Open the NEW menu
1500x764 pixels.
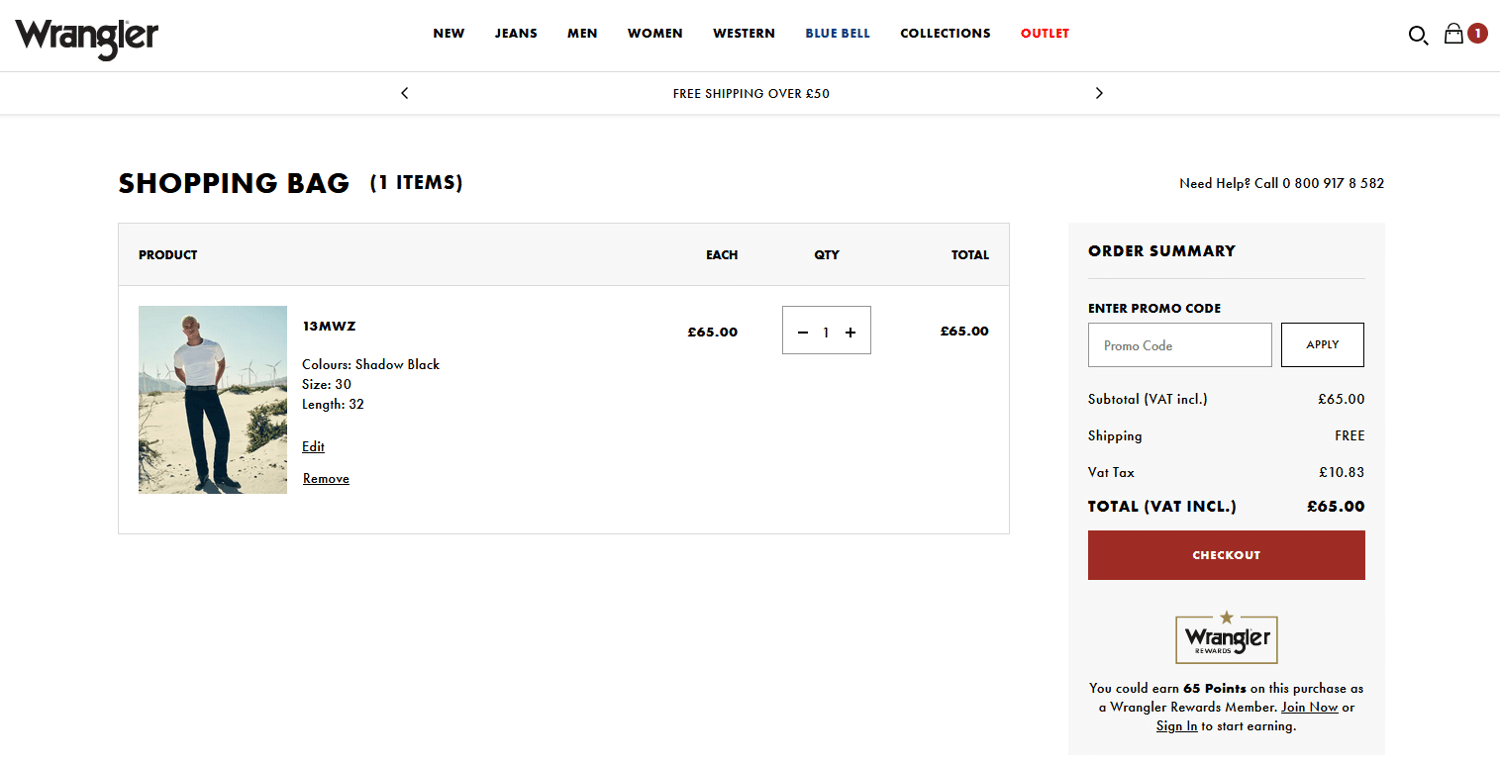coord(449,33)
